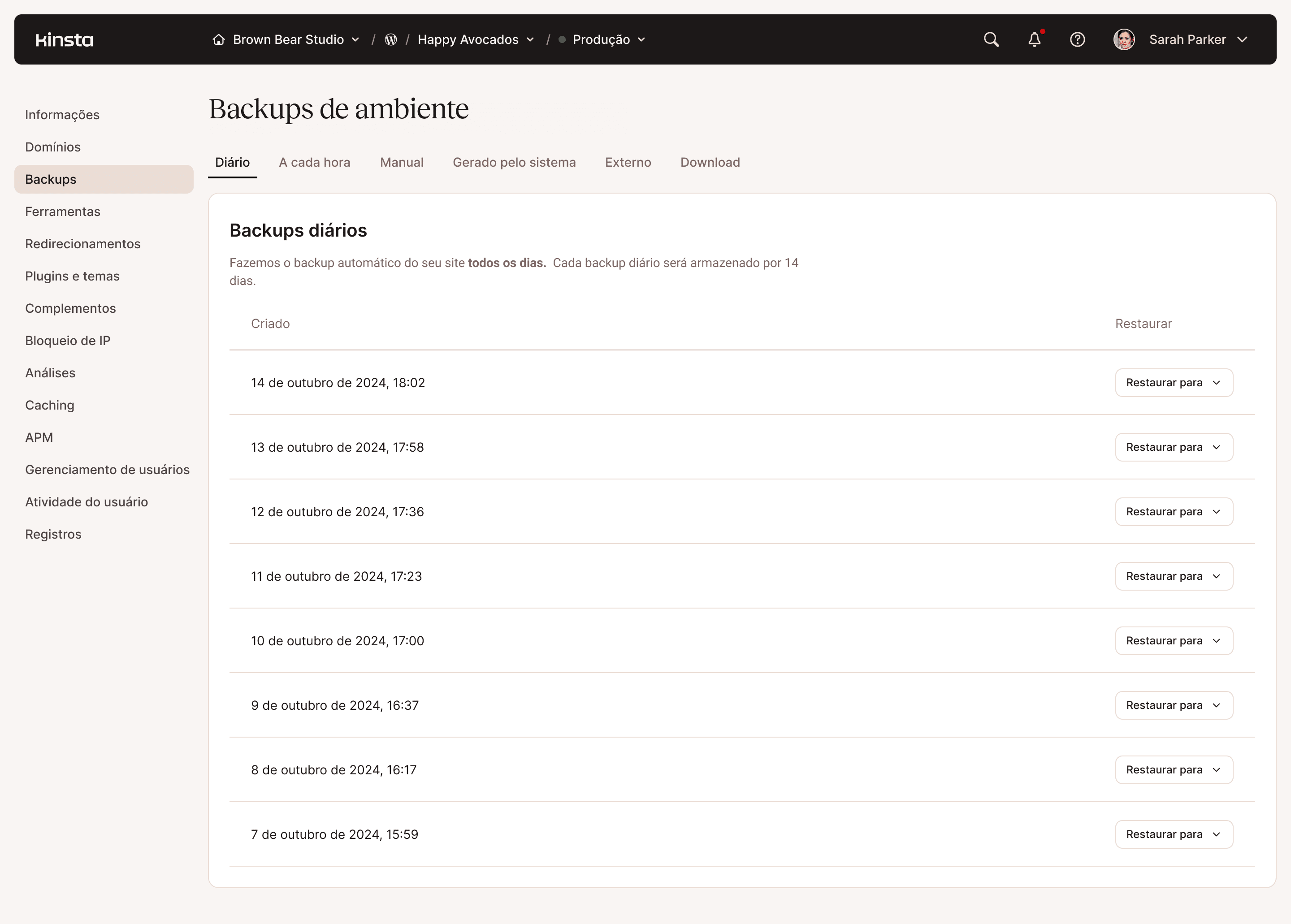Open the Registros section
Viewport: 1291px width, 924px height.
click(53, 534)
